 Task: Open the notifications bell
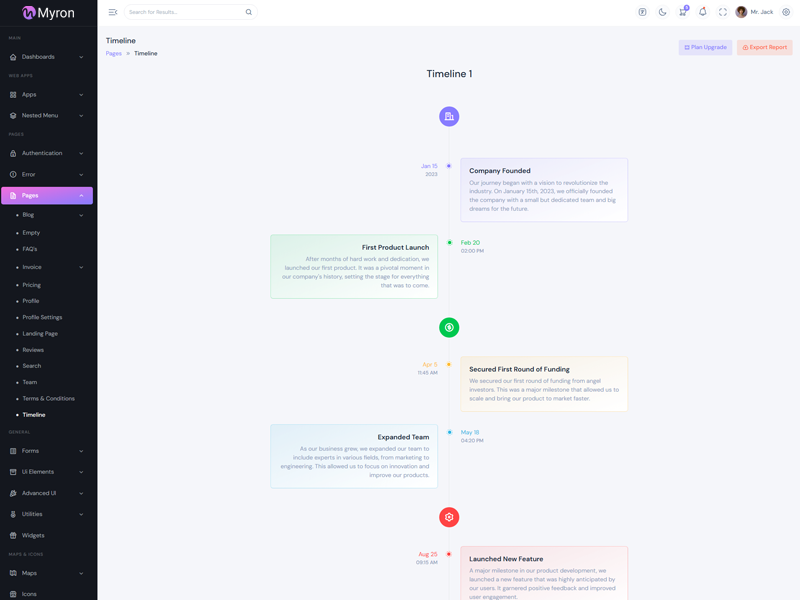click(x=702, y=12)
